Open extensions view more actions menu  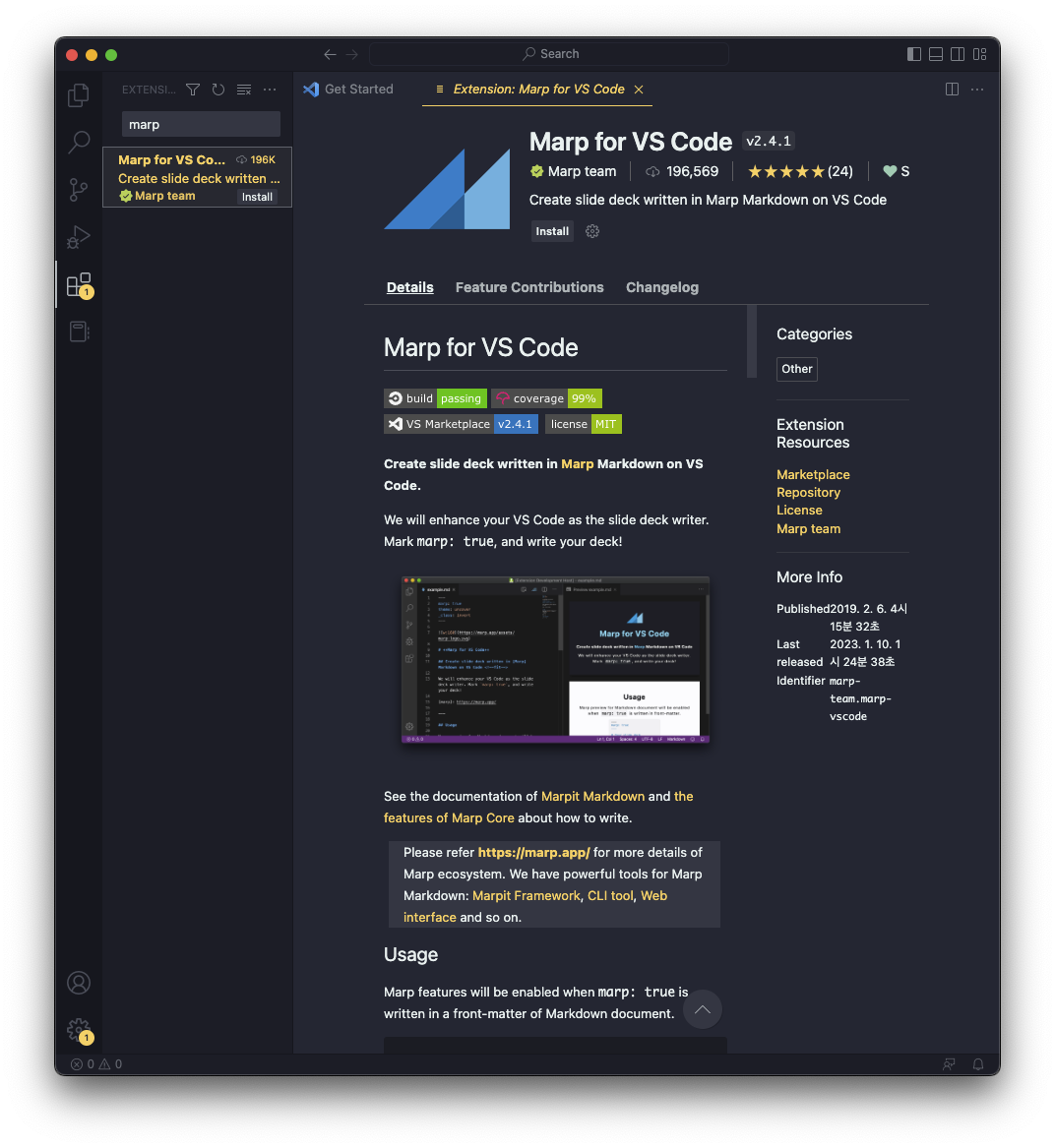pos(270,90)
